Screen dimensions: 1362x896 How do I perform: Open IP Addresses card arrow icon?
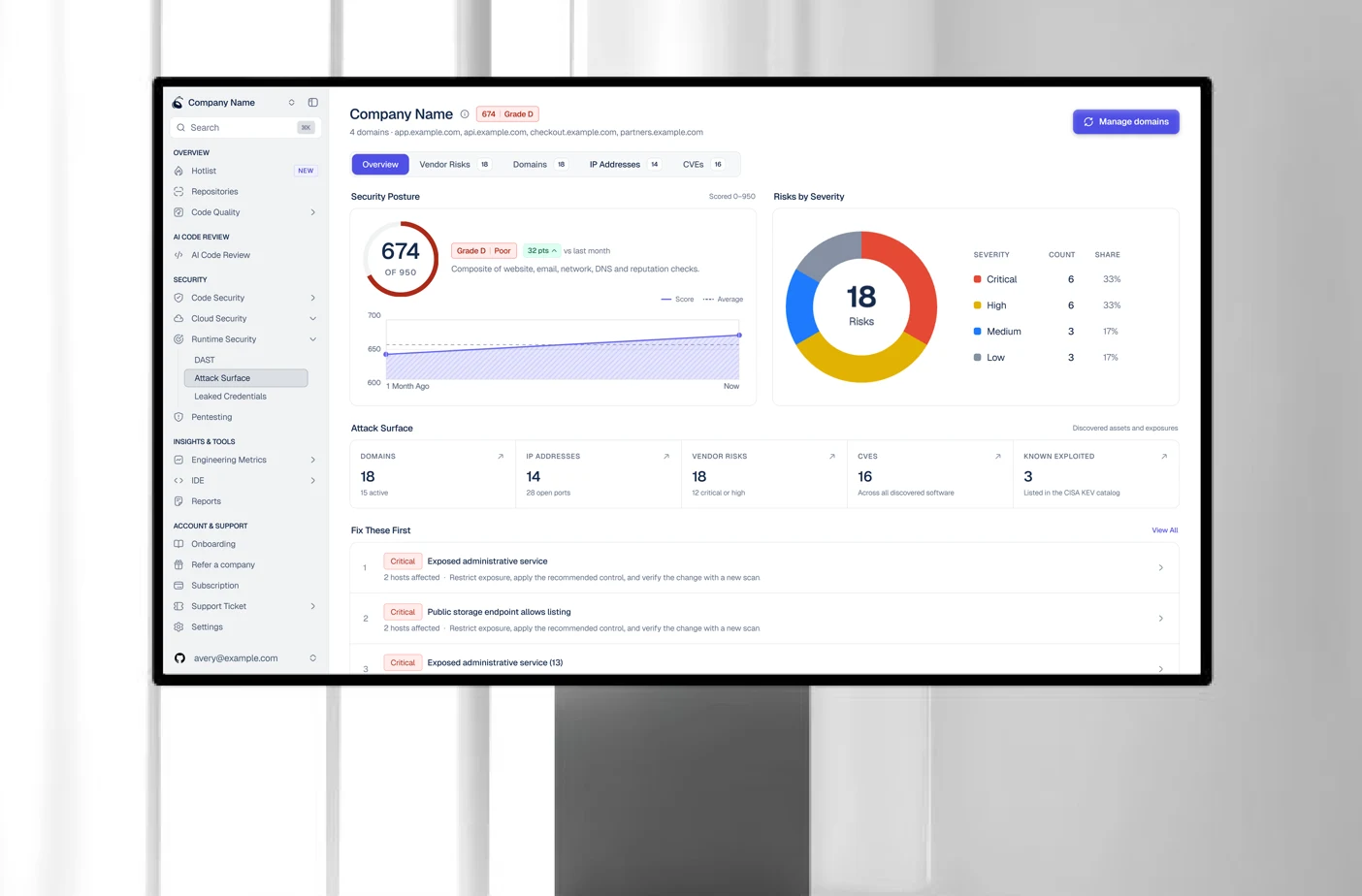[x=666, y=457]
